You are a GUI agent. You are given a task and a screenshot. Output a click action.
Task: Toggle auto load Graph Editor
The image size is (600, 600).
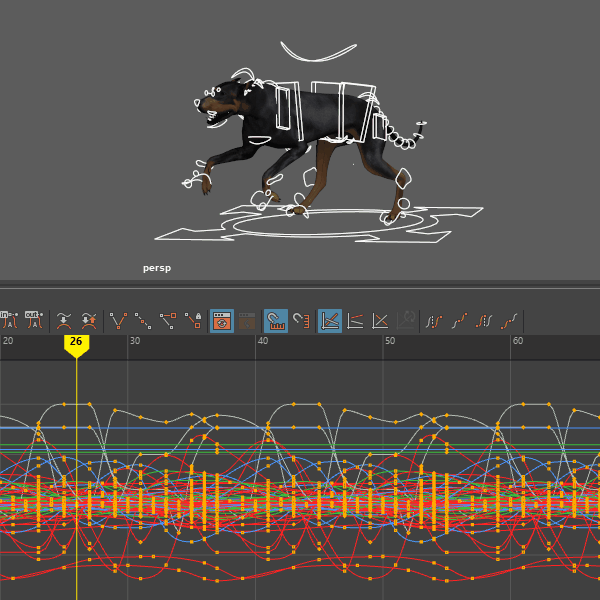(x=222, y=321)
